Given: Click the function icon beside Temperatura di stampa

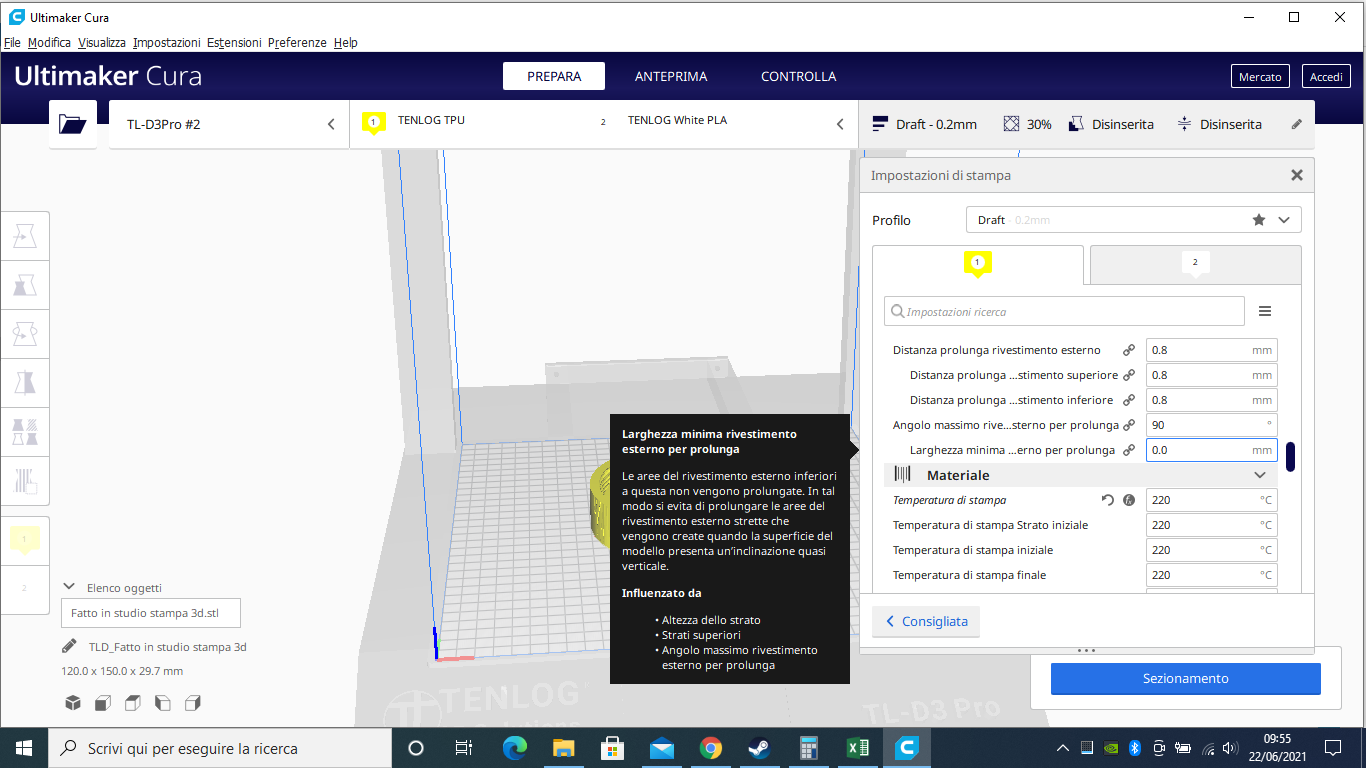Looking at the screenshot, I should tap(1129, 500).
